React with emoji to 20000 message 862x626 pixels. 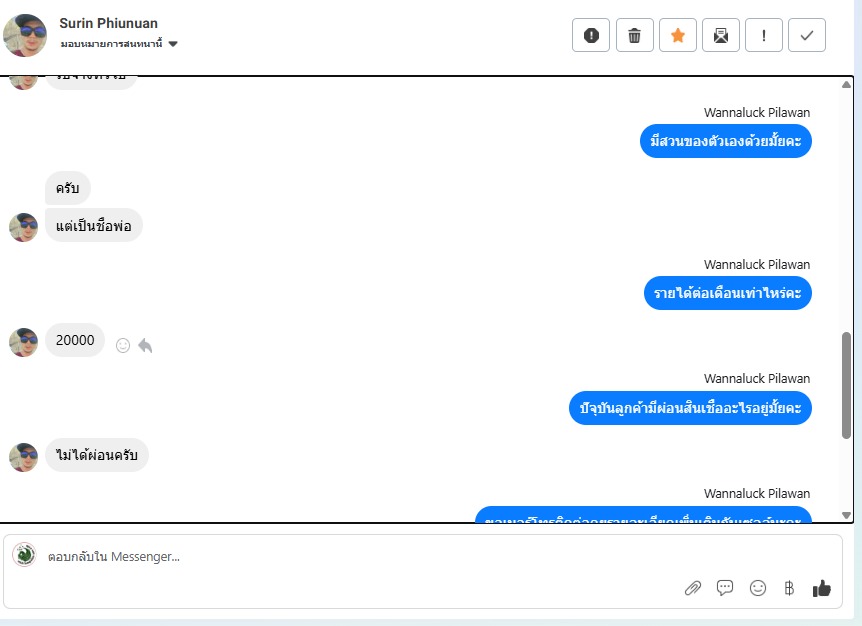pos(123,345)
